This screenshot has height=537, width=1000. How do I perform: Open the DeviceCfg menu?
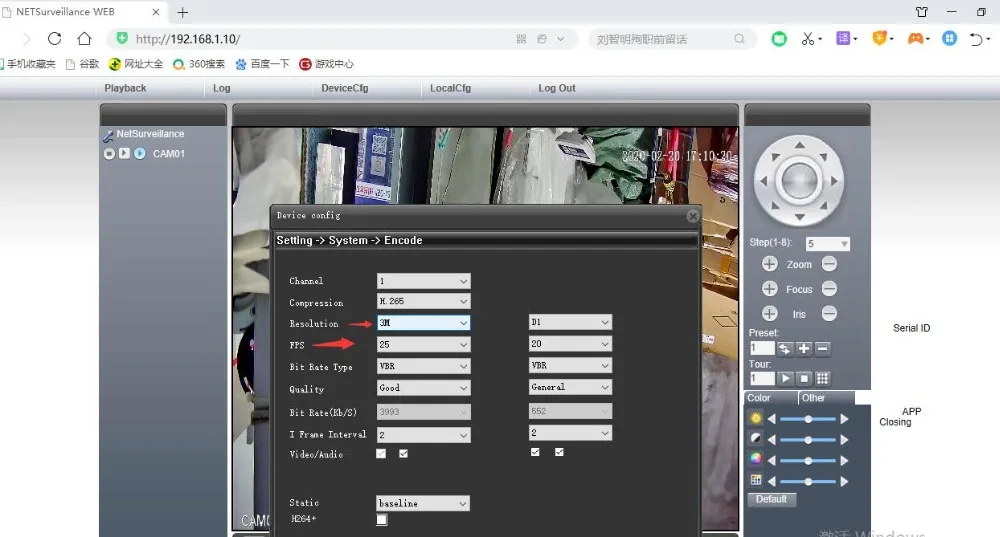(x=344, y=88)
